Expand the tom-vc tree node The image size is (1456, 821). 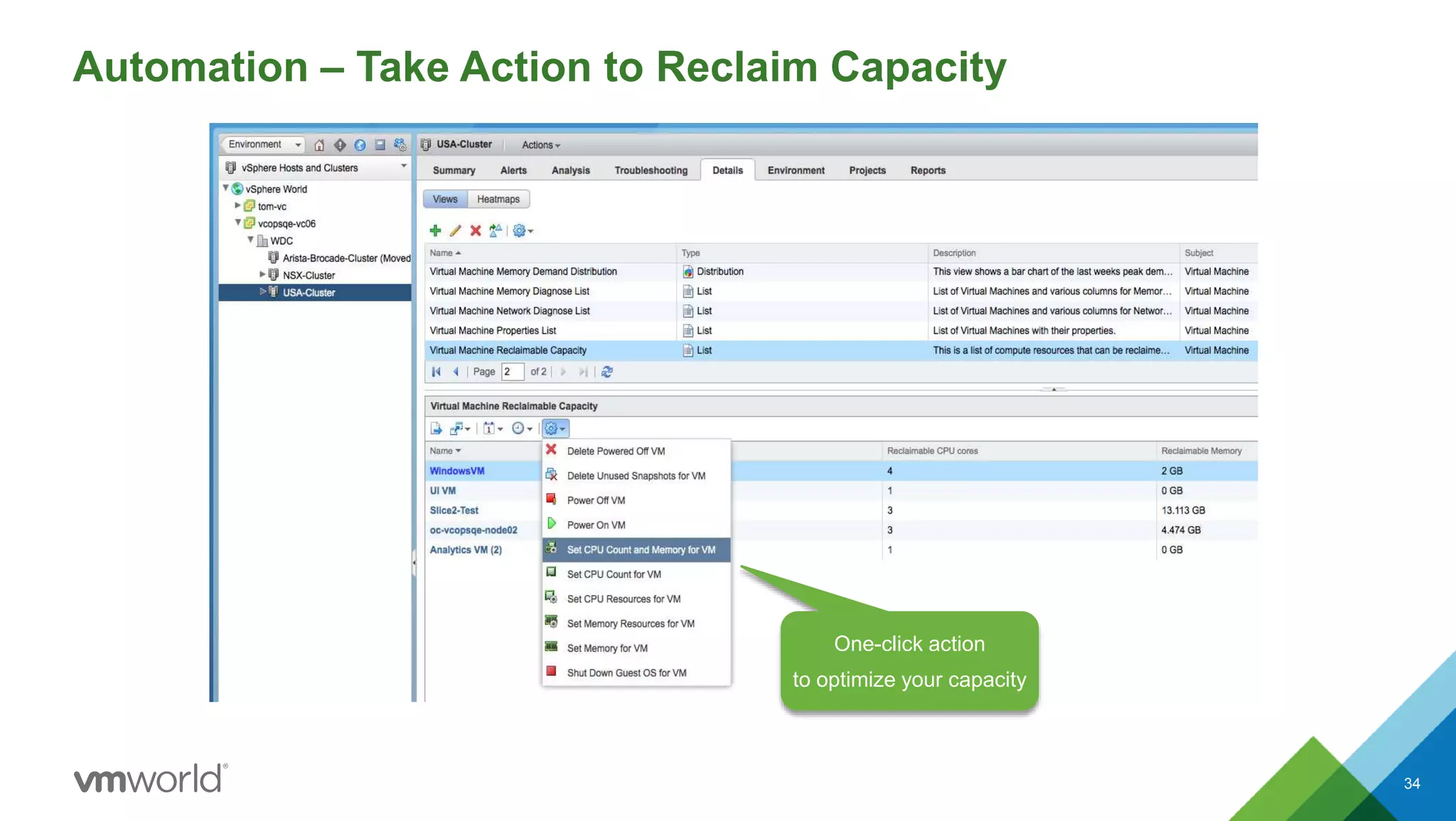coord(237,205)
